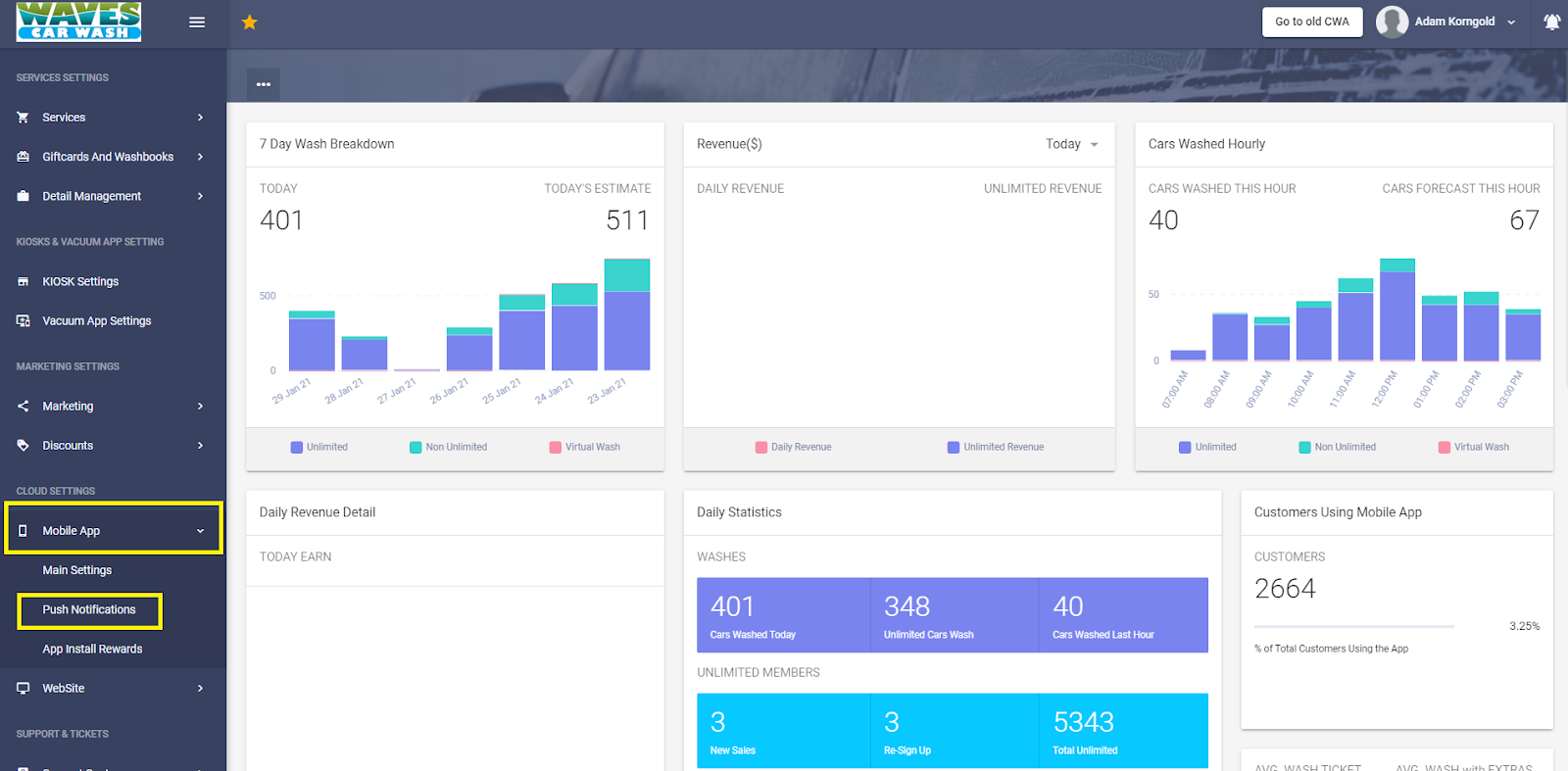
Task: Click the customers using app progress bar
Action: point(1353,626)
